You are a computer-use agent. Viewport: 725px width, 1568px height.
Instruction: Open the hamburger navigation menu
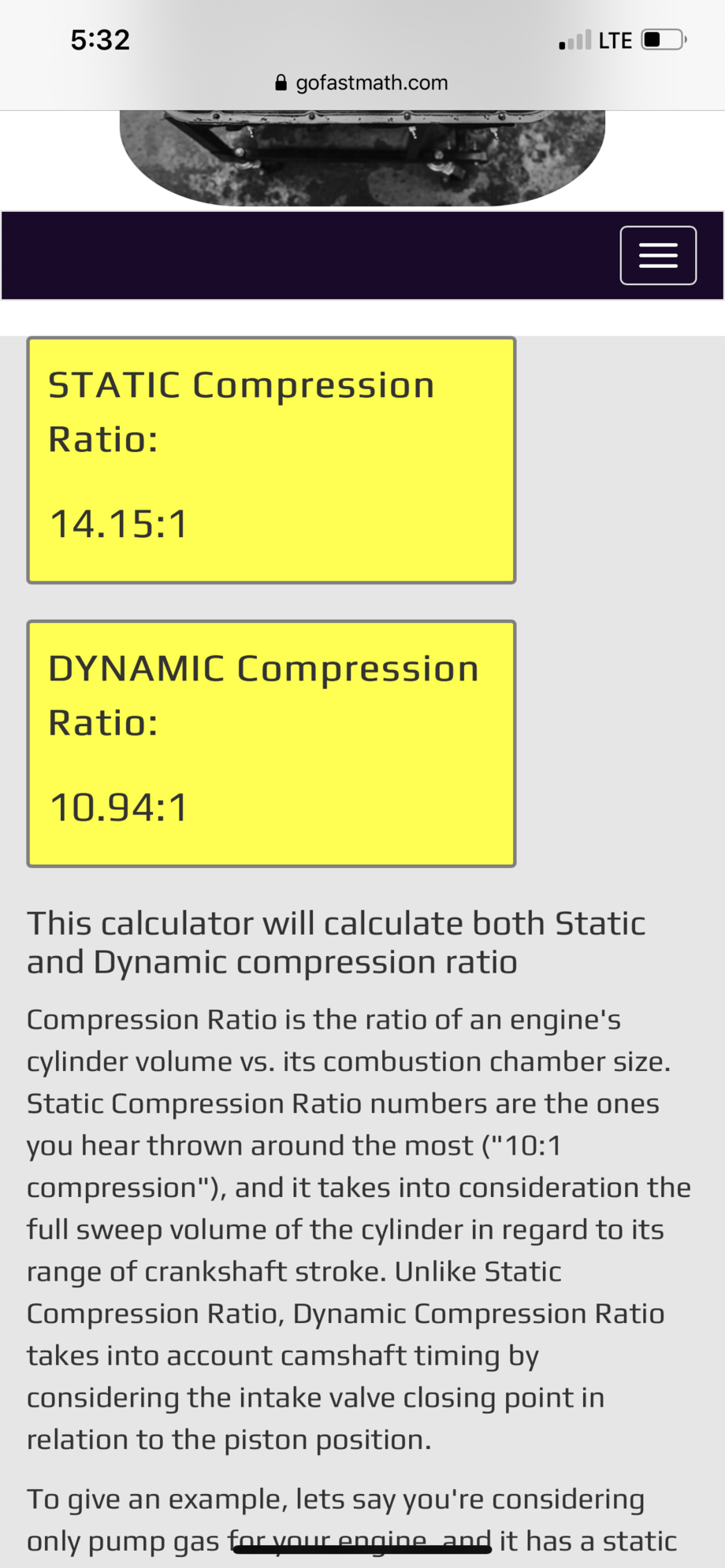(657, 255)
